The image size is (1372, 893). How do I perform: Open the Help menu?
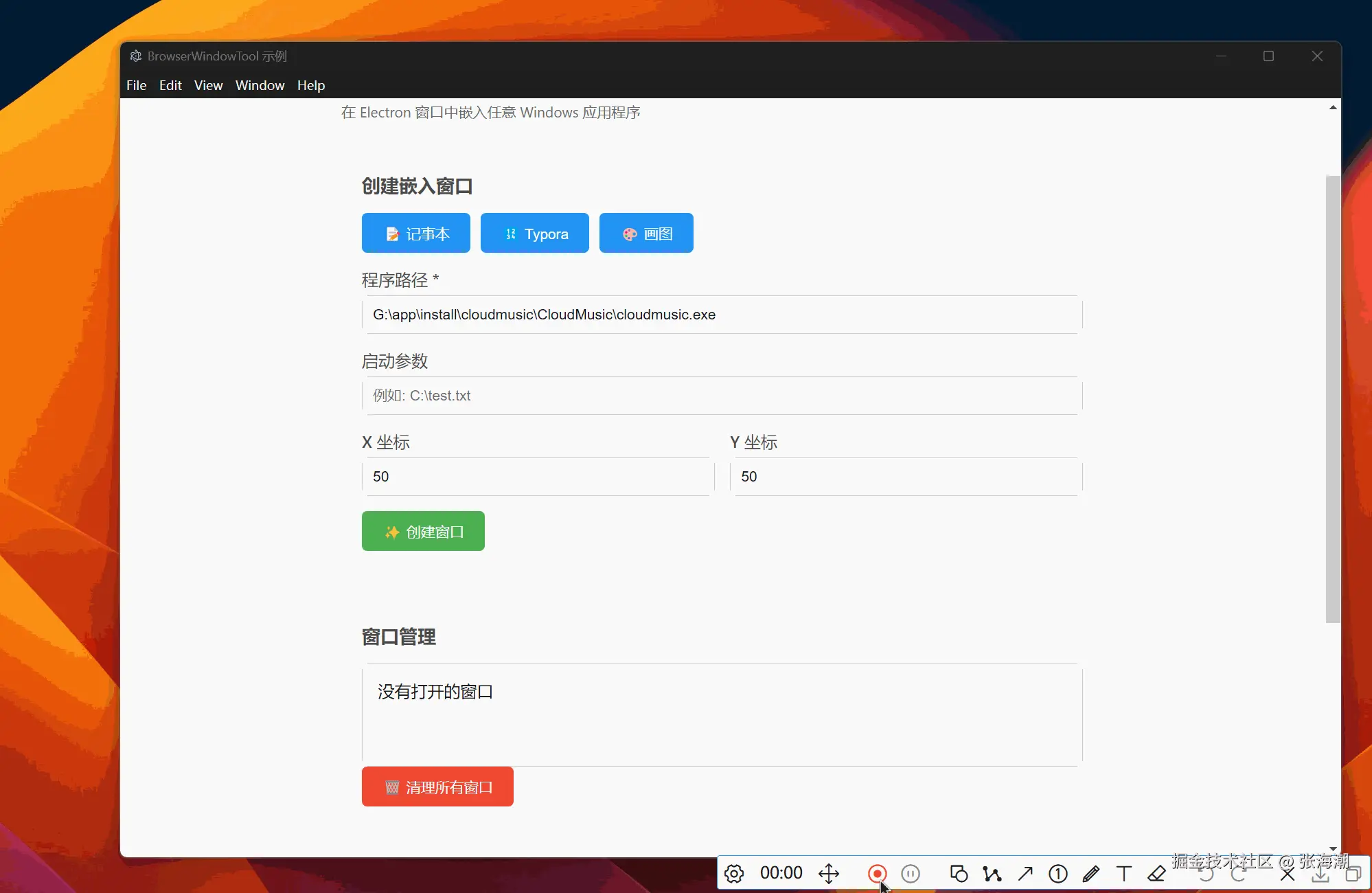tap(310, 85)
